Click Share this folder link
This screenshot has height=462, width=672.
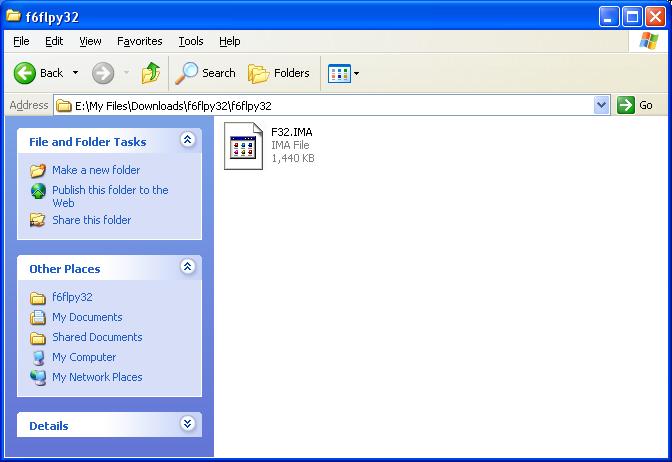coord(91,220)
